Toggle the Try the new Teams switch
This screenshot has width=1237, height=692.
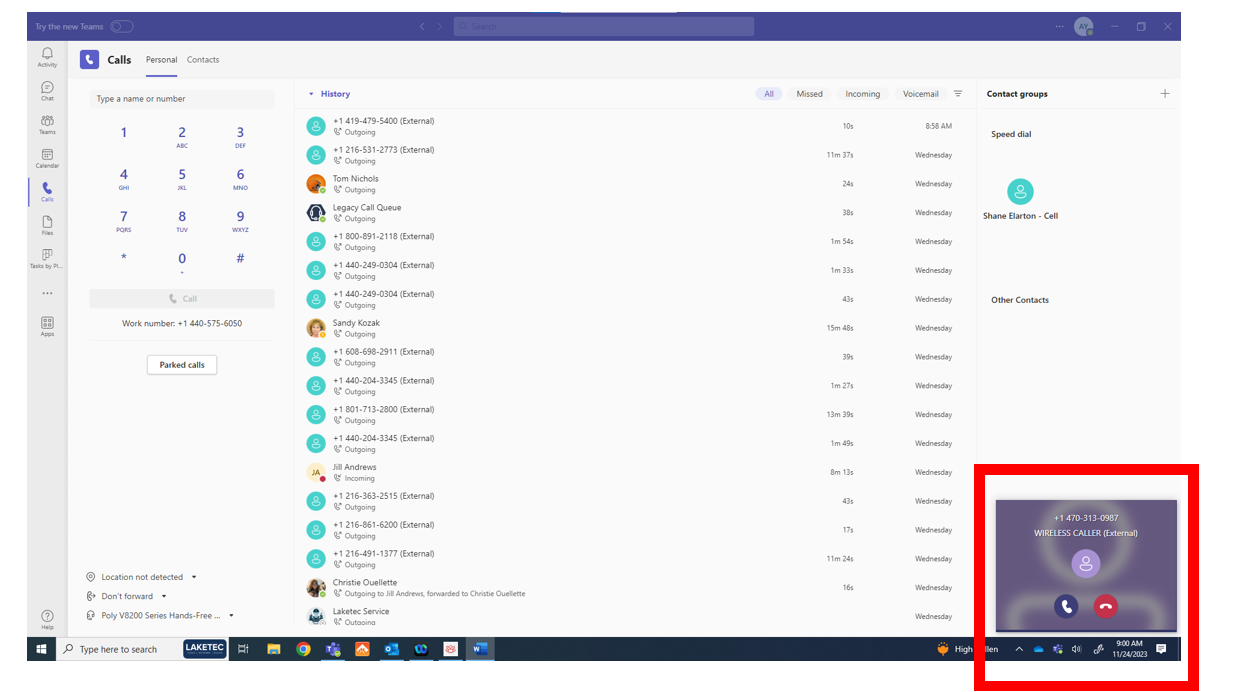pos(122,27)
